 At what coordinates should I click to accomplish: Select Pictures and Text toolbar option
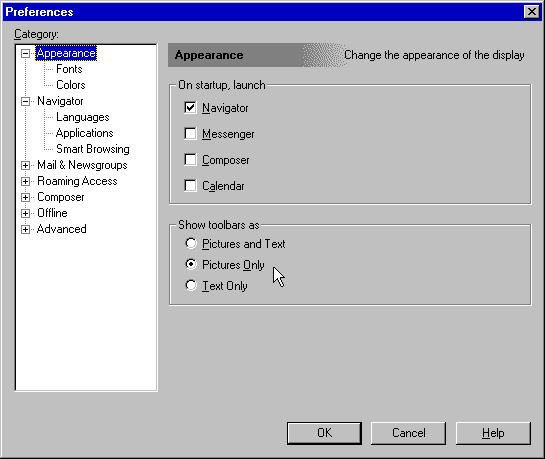[x=191, y=243]
